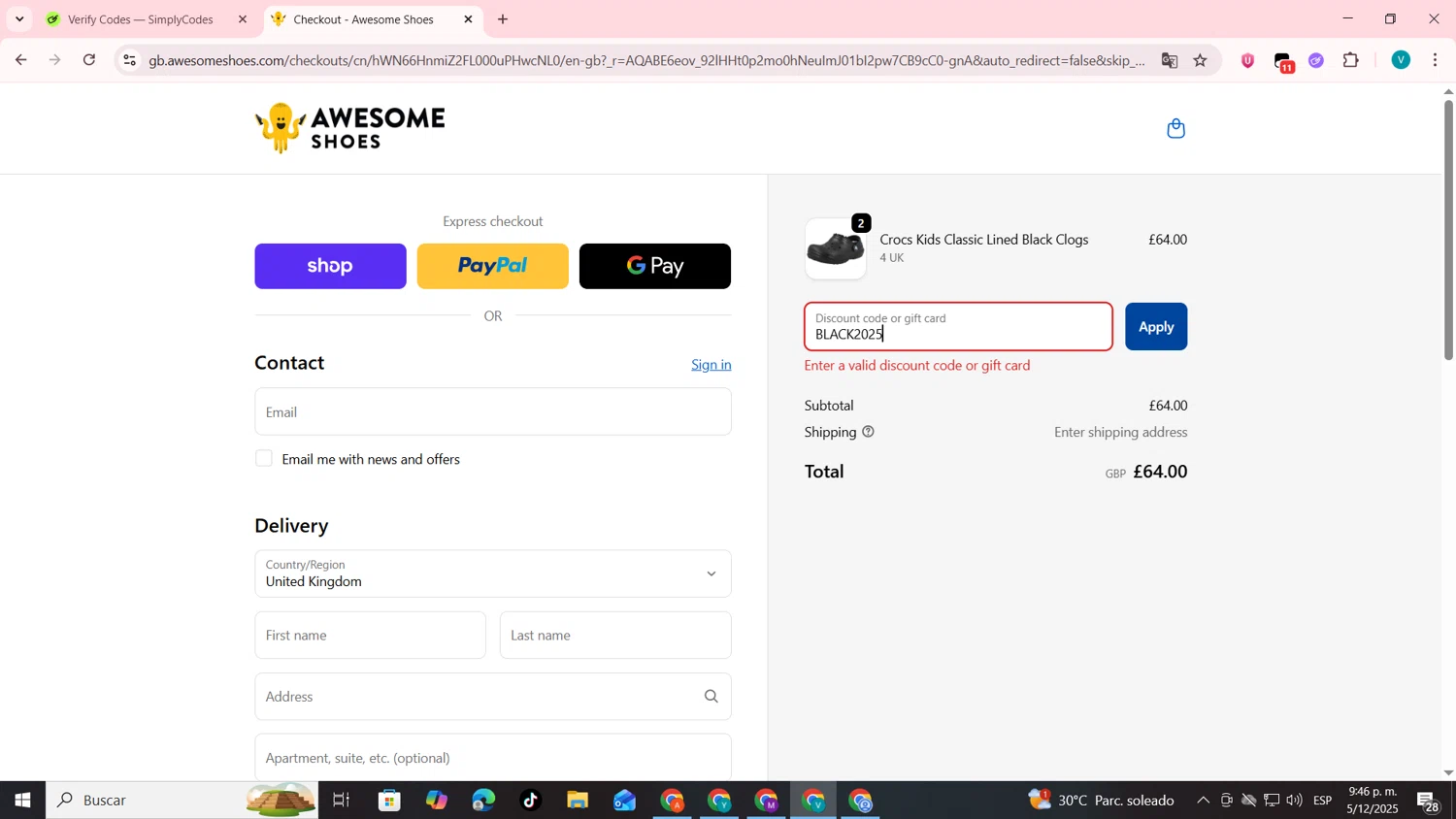Image resolution: width=1456 pixels, height=819 pixels.
Task: Click the address search magnifier icon
Action: [711, 697]
